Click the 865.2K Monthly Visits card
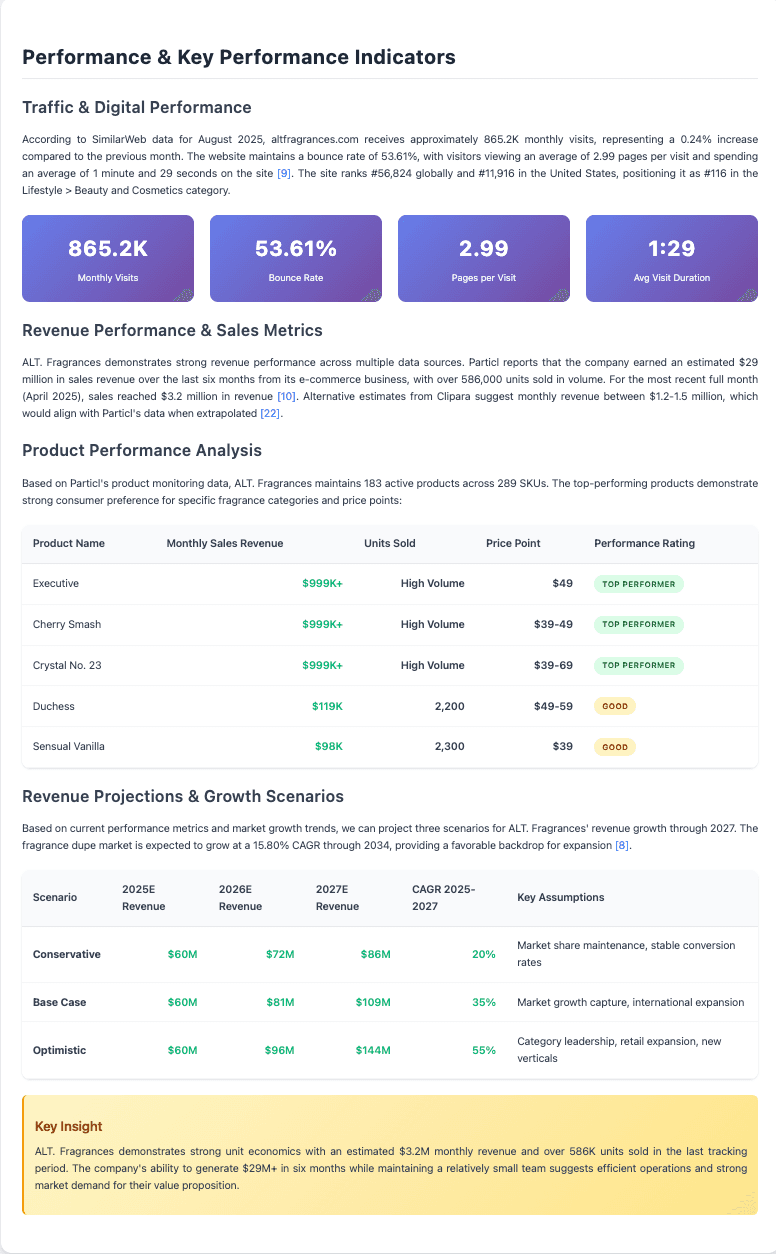This screenshot has width=776, height=1254. coord(108,258)
